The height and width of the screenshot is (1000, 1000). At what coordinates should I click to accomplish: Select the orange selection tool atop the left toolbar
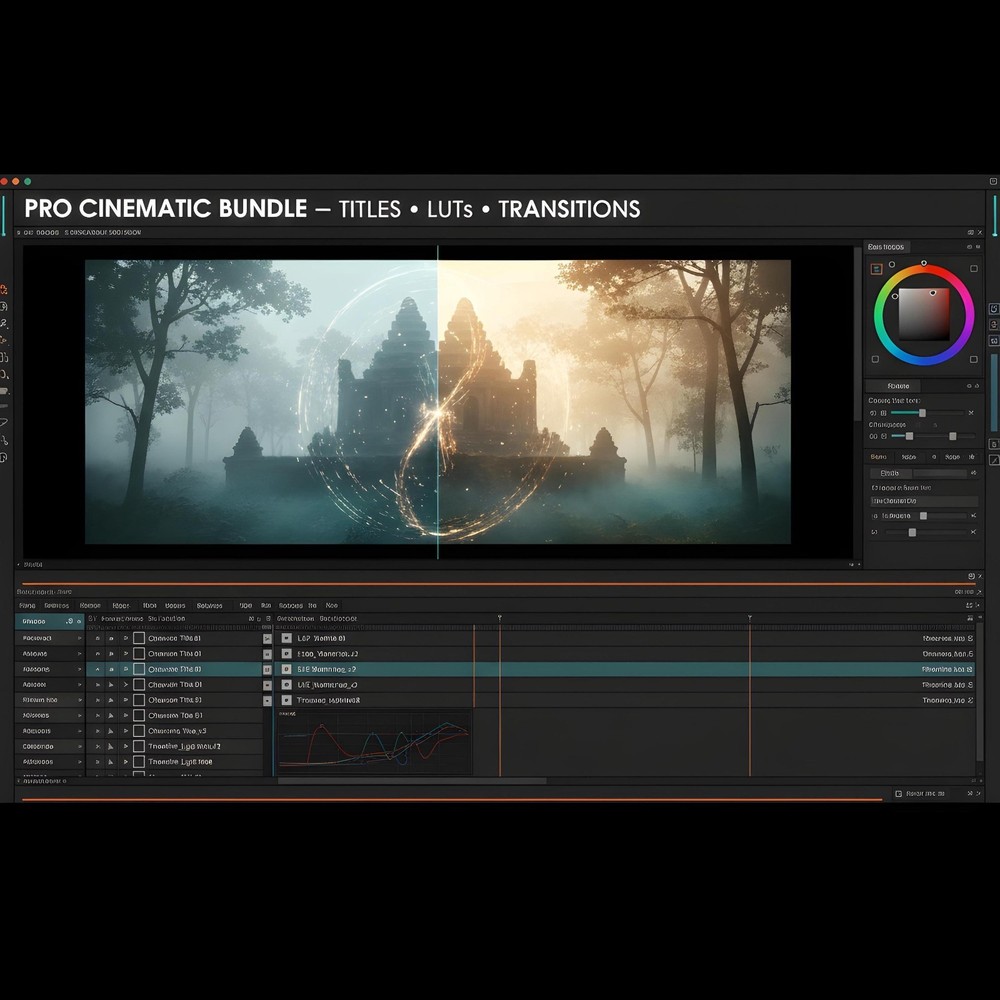10,288
